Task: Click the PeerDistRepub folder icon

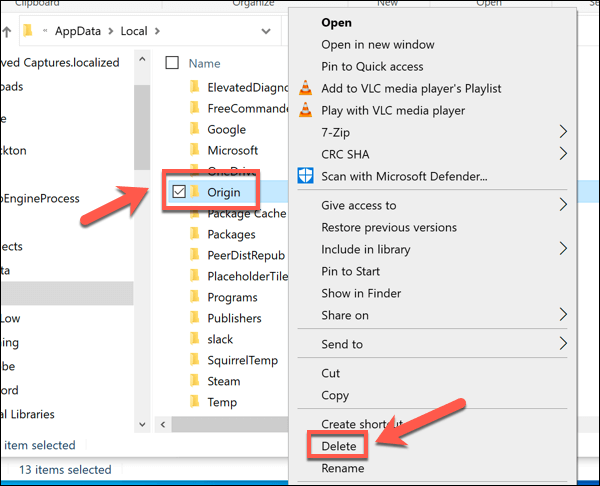Action: [195, 254]
